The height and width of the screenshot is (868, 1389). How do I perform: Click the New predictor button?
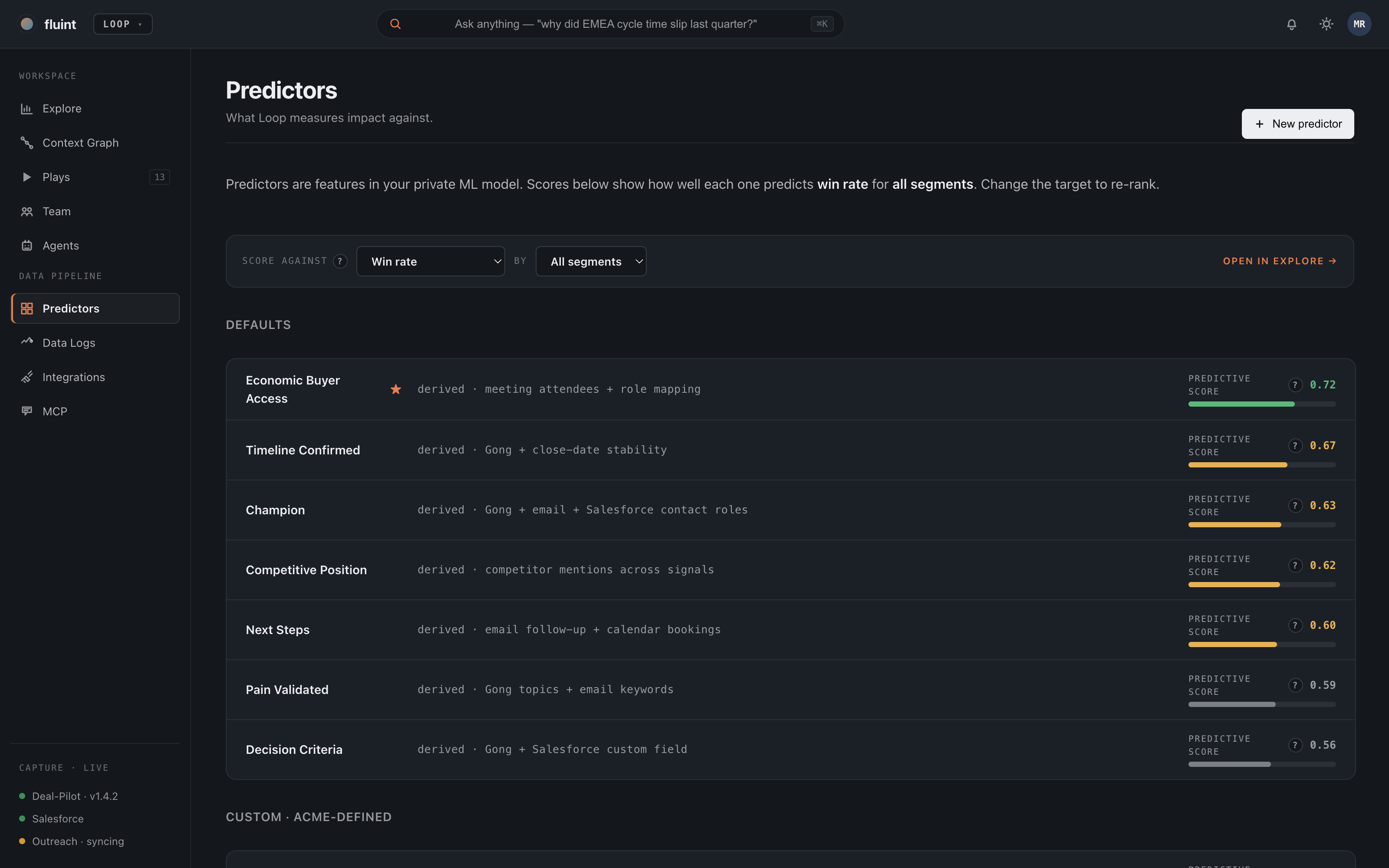click(1297, 124)
